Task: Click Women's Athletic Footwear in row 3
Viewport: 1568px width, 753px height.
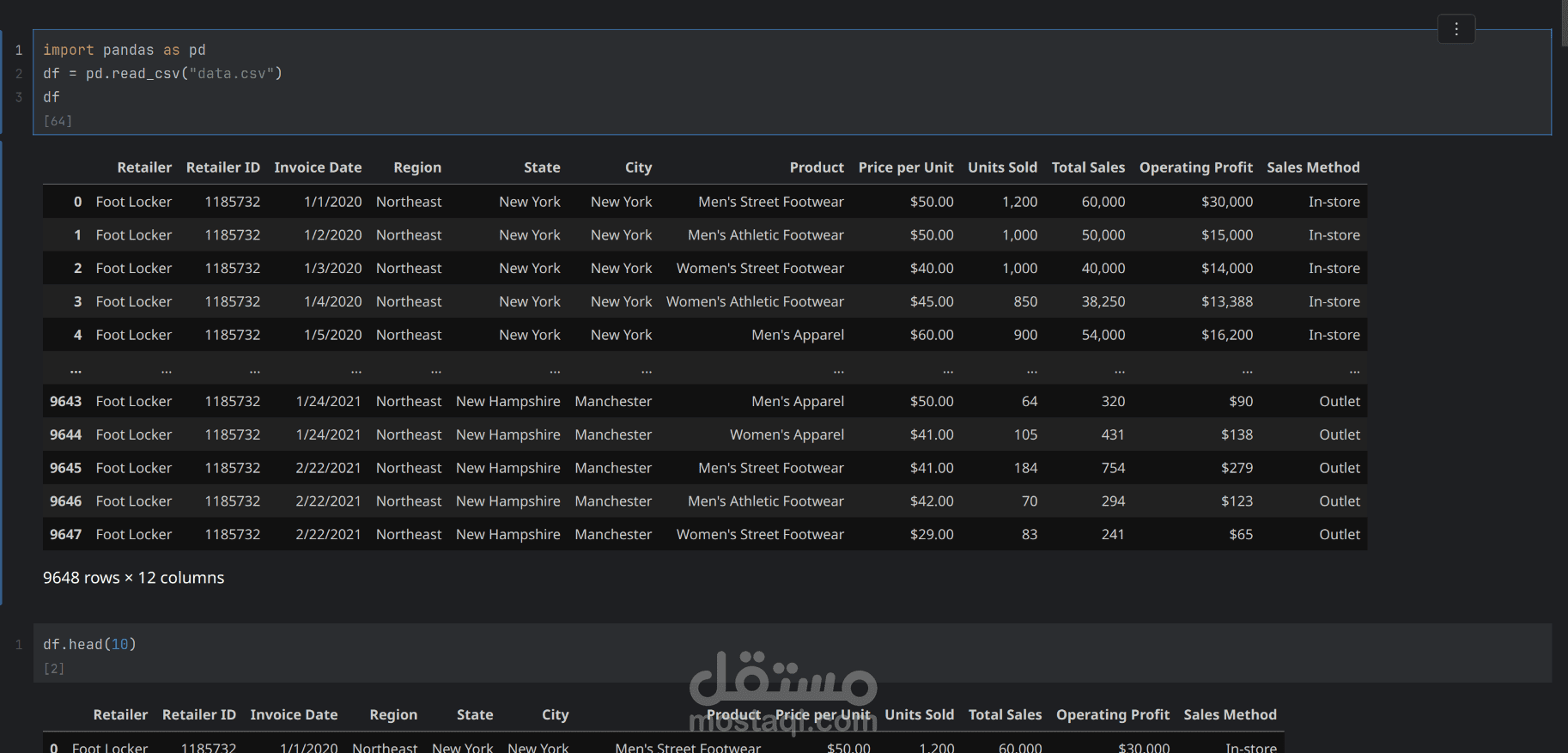Action: click(755, 302)
